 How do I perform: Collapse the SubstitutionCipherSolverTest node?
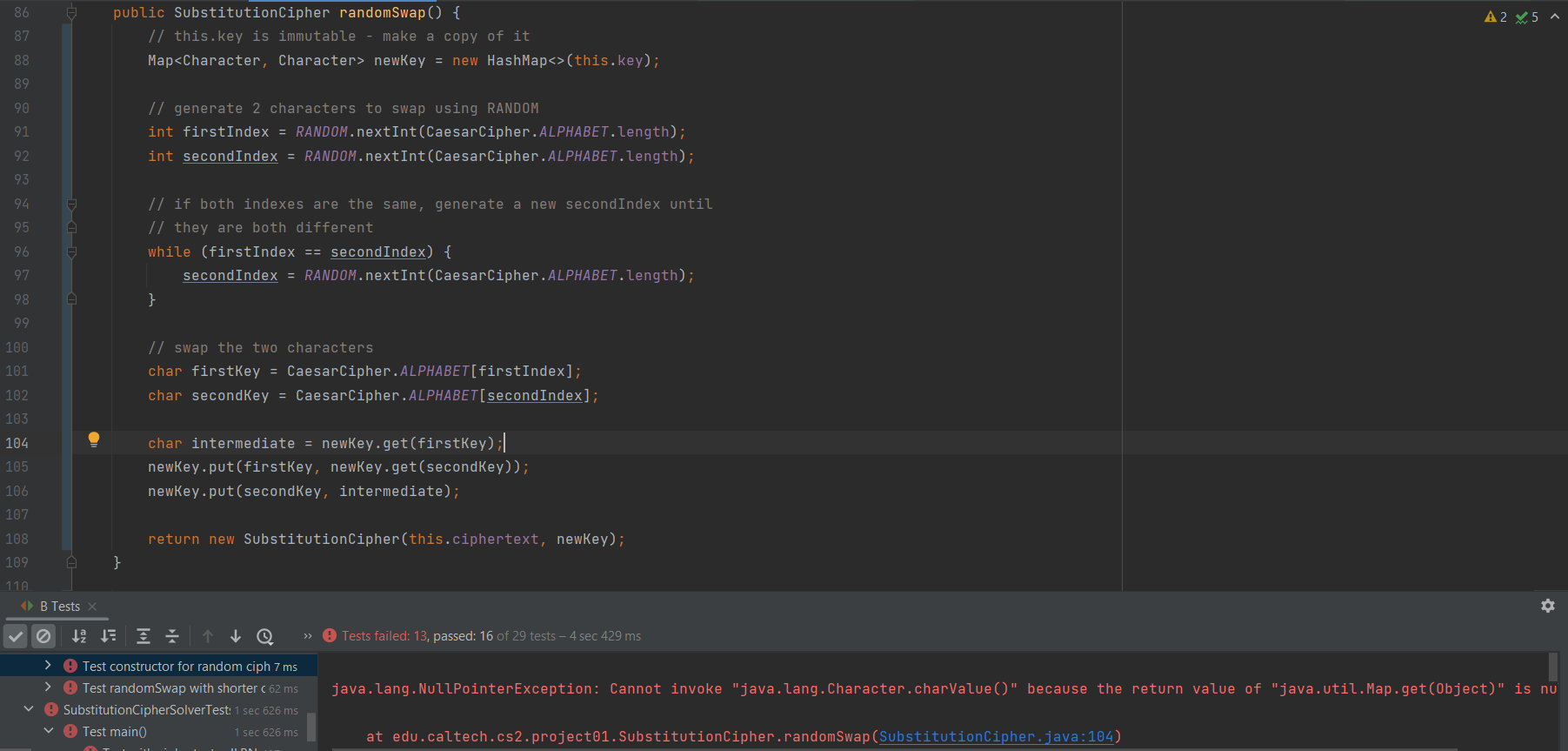[29, 709]
